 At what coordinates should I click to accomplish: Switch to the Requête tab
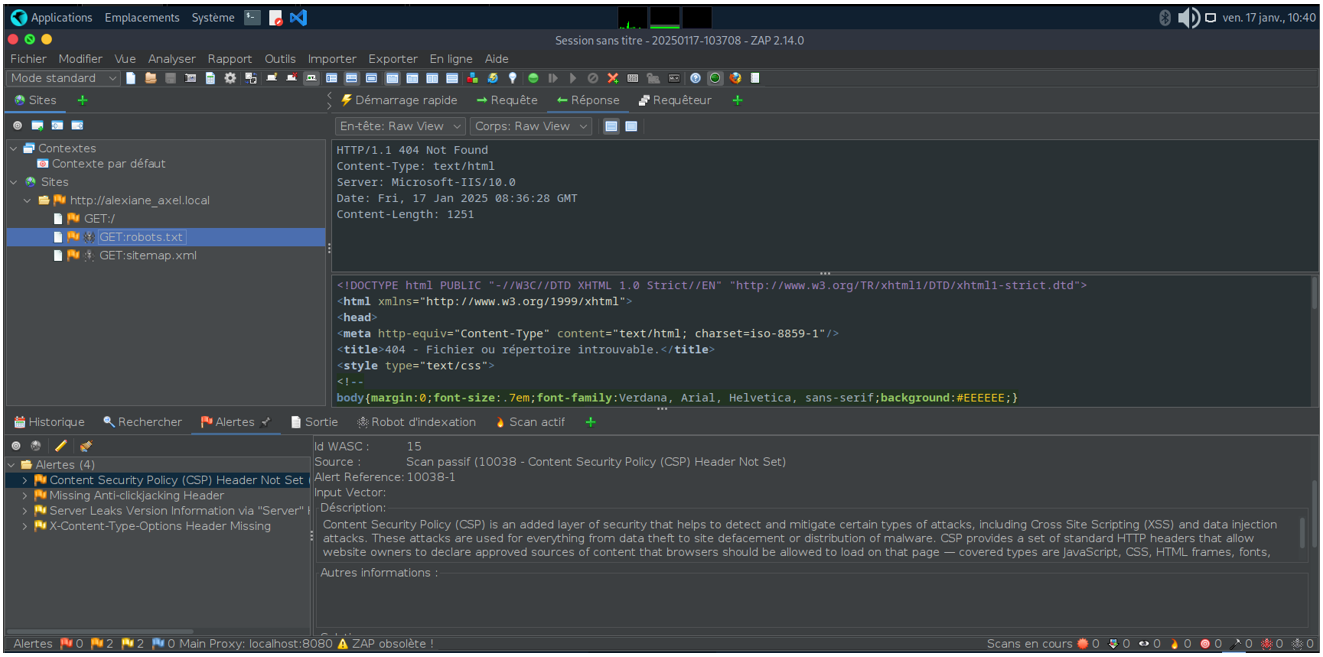point(506,100)
